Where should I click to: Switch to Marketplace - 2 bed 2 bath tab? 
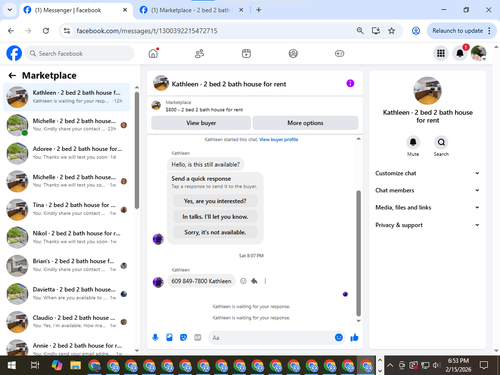(192, 10)
